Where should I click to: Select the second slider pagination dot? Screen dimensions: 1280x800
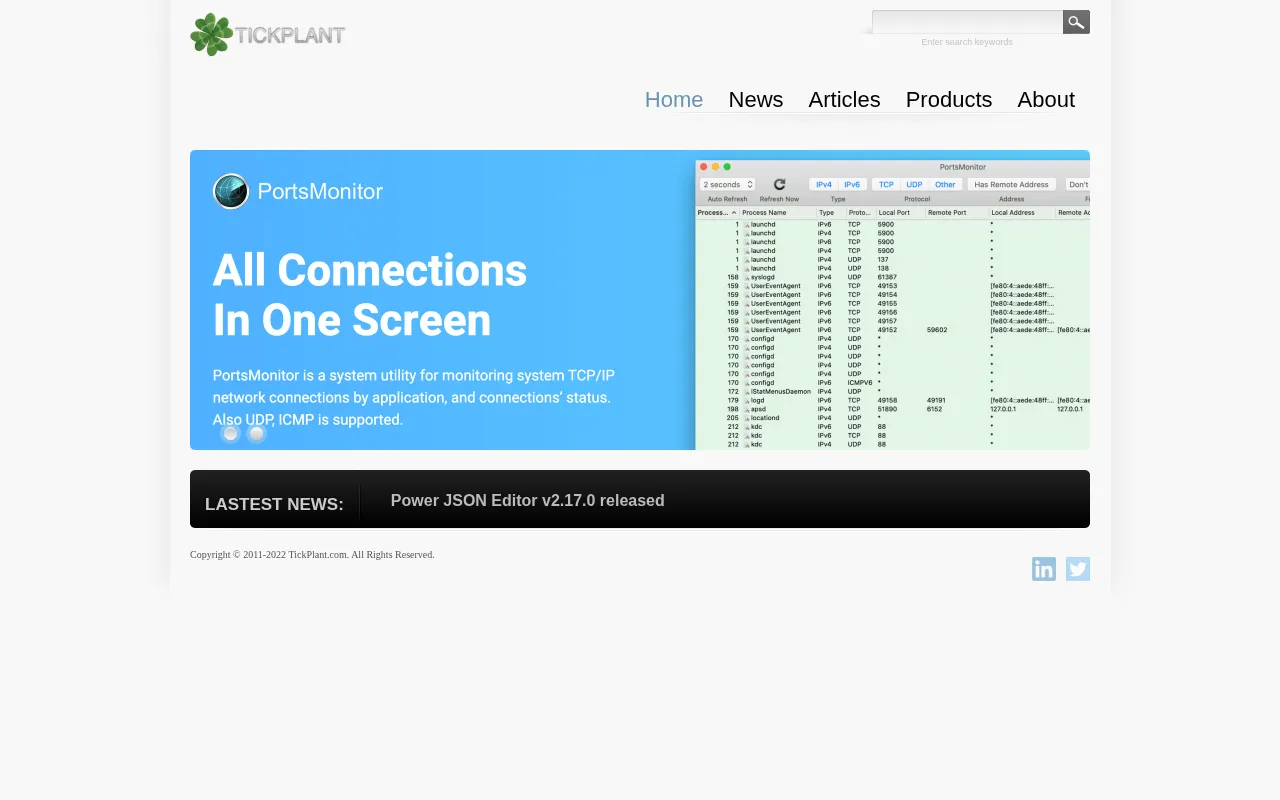pos(256,433)
